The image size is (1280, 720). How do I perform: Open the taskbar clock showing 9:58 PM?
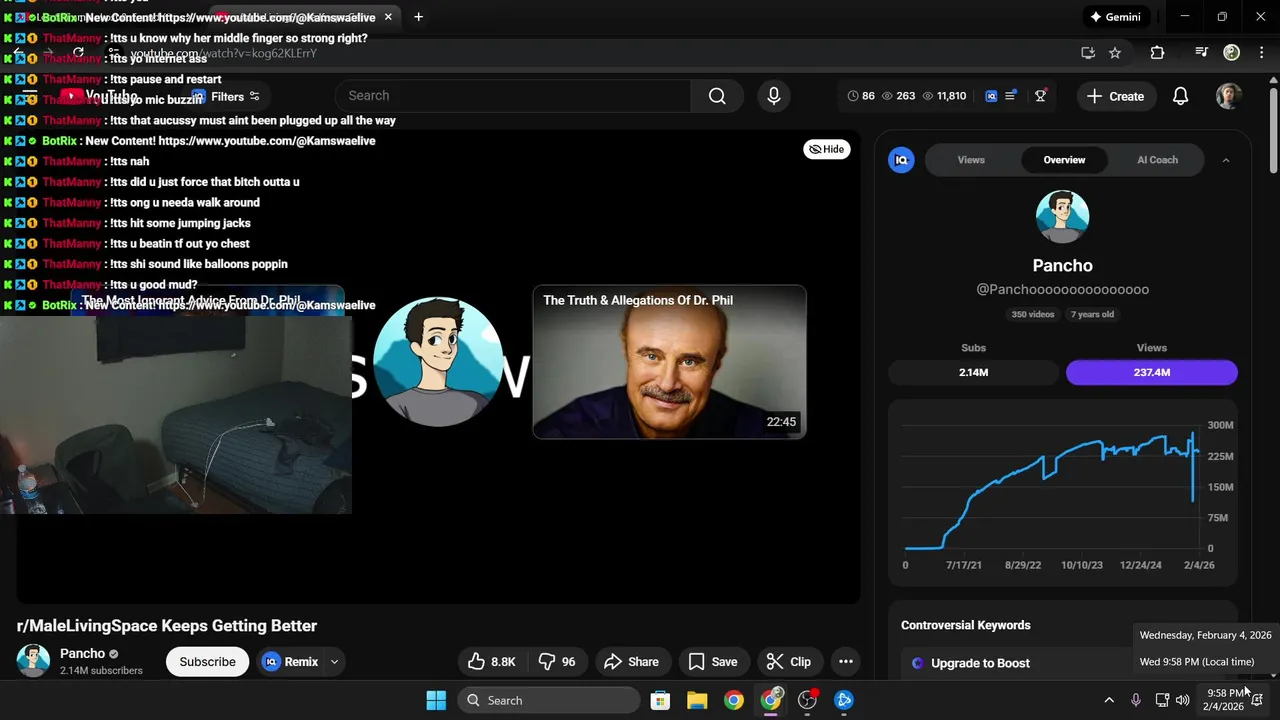click(x=1225, y=700)
